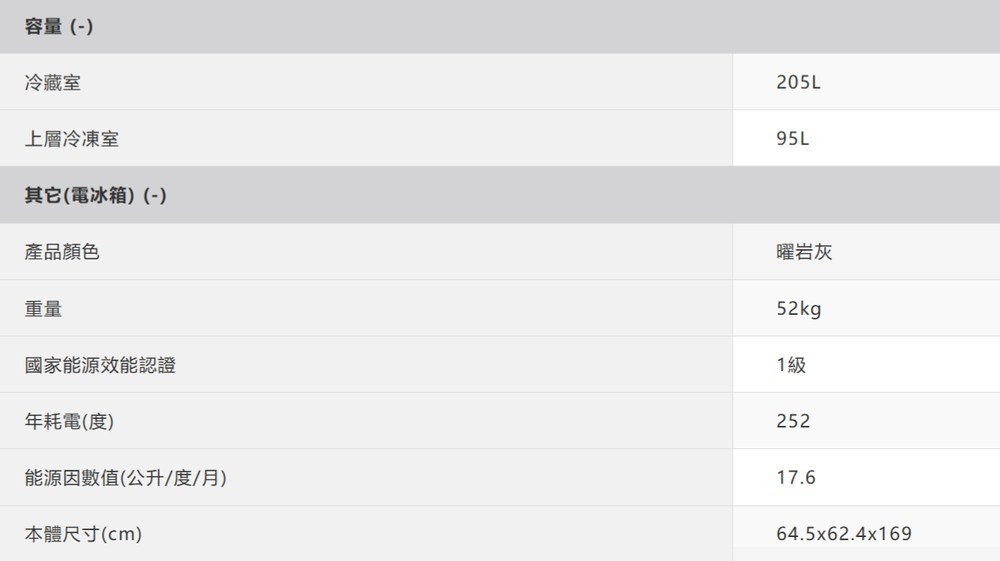Click the 64.5x62.4x169 dimensions value

(843, 535)
